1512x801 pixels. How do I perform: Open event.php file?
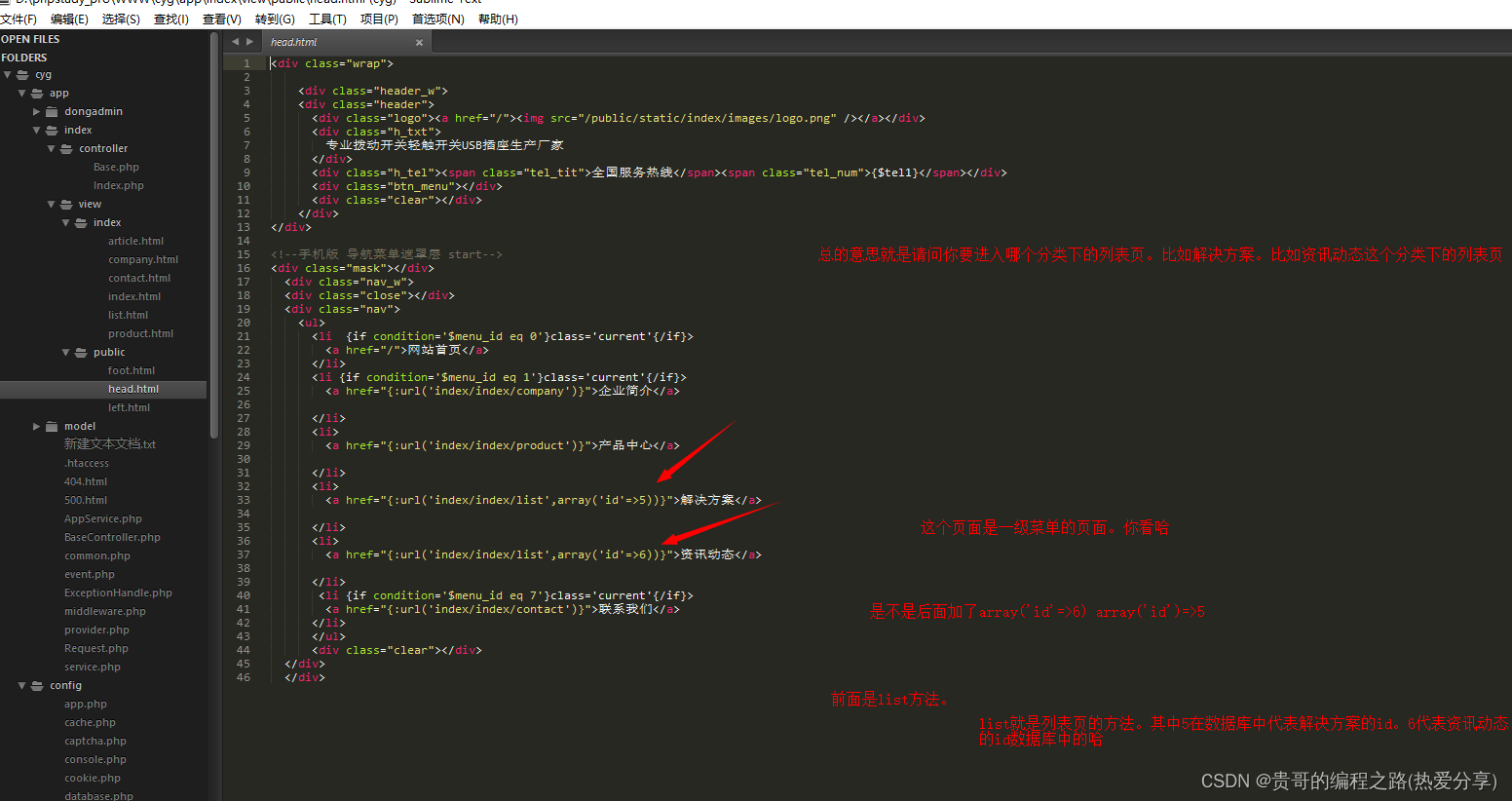(x=90, y=575)
